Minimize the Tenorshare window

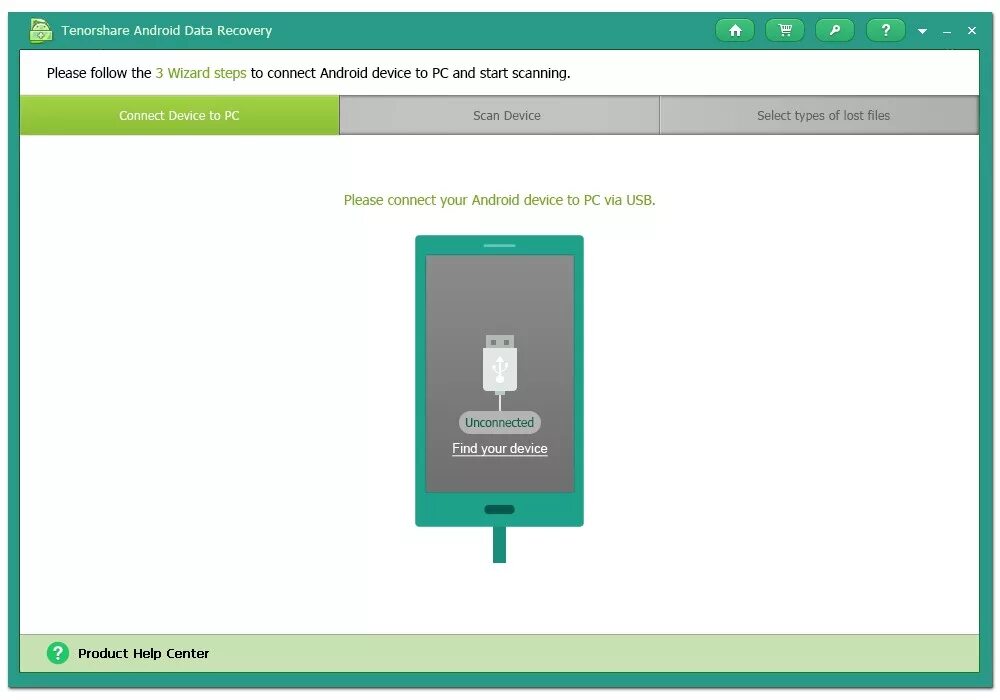pos(947,31)
